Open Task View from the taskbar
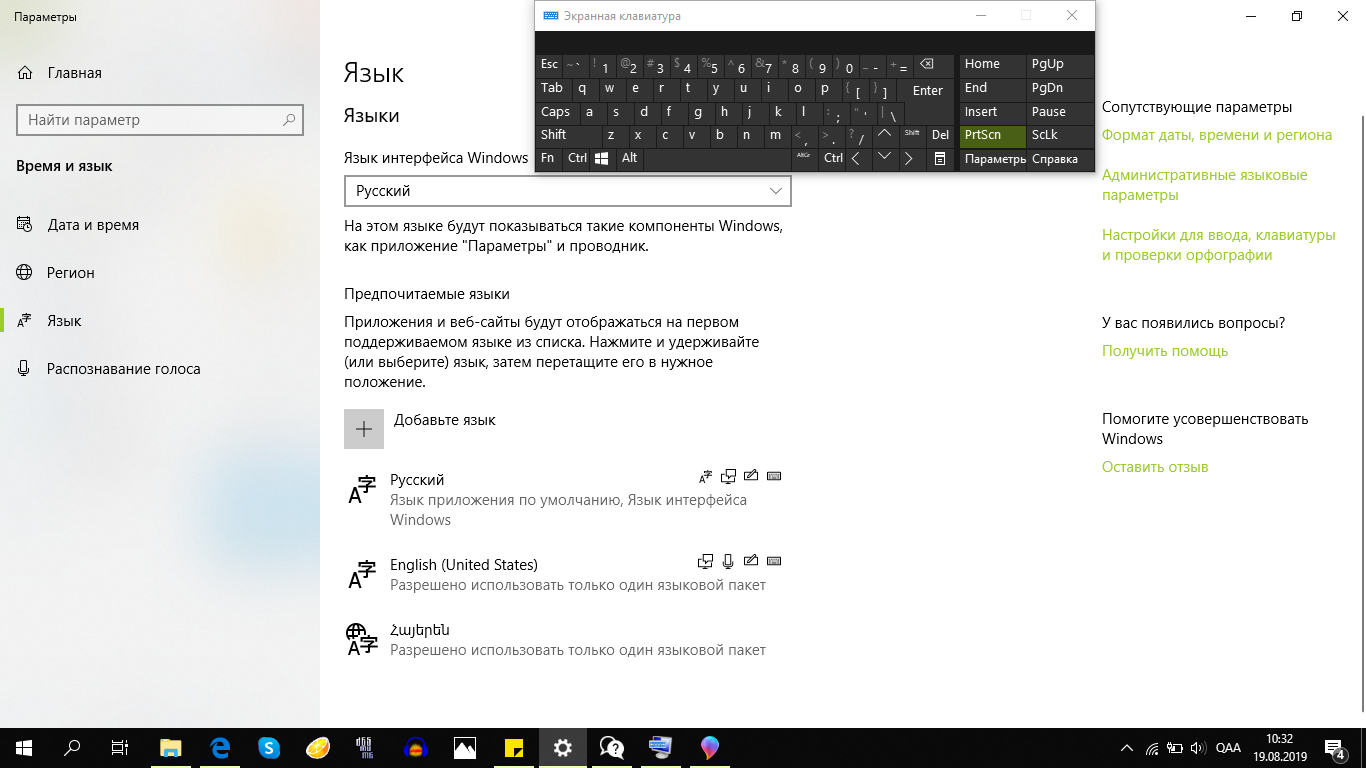The height and width of the screenshot is (768, 1366). [x=120, y=747]
